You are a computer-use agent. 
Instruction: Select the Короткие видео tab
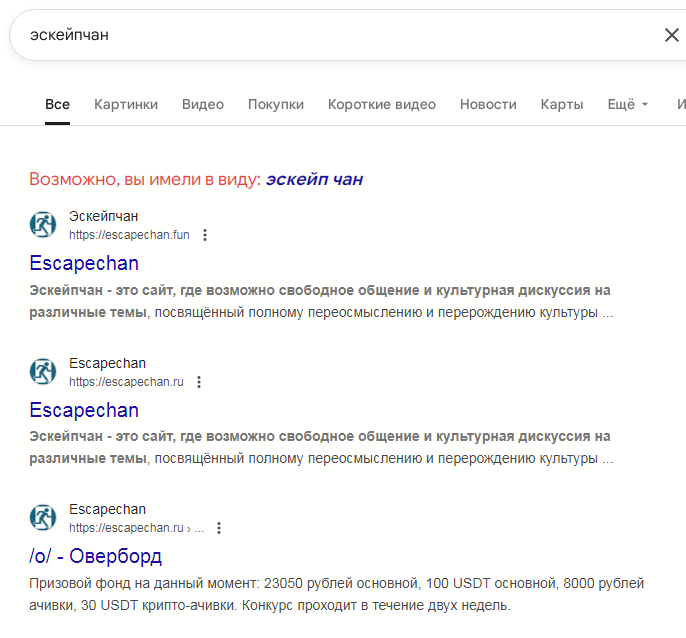coord(382,104)
